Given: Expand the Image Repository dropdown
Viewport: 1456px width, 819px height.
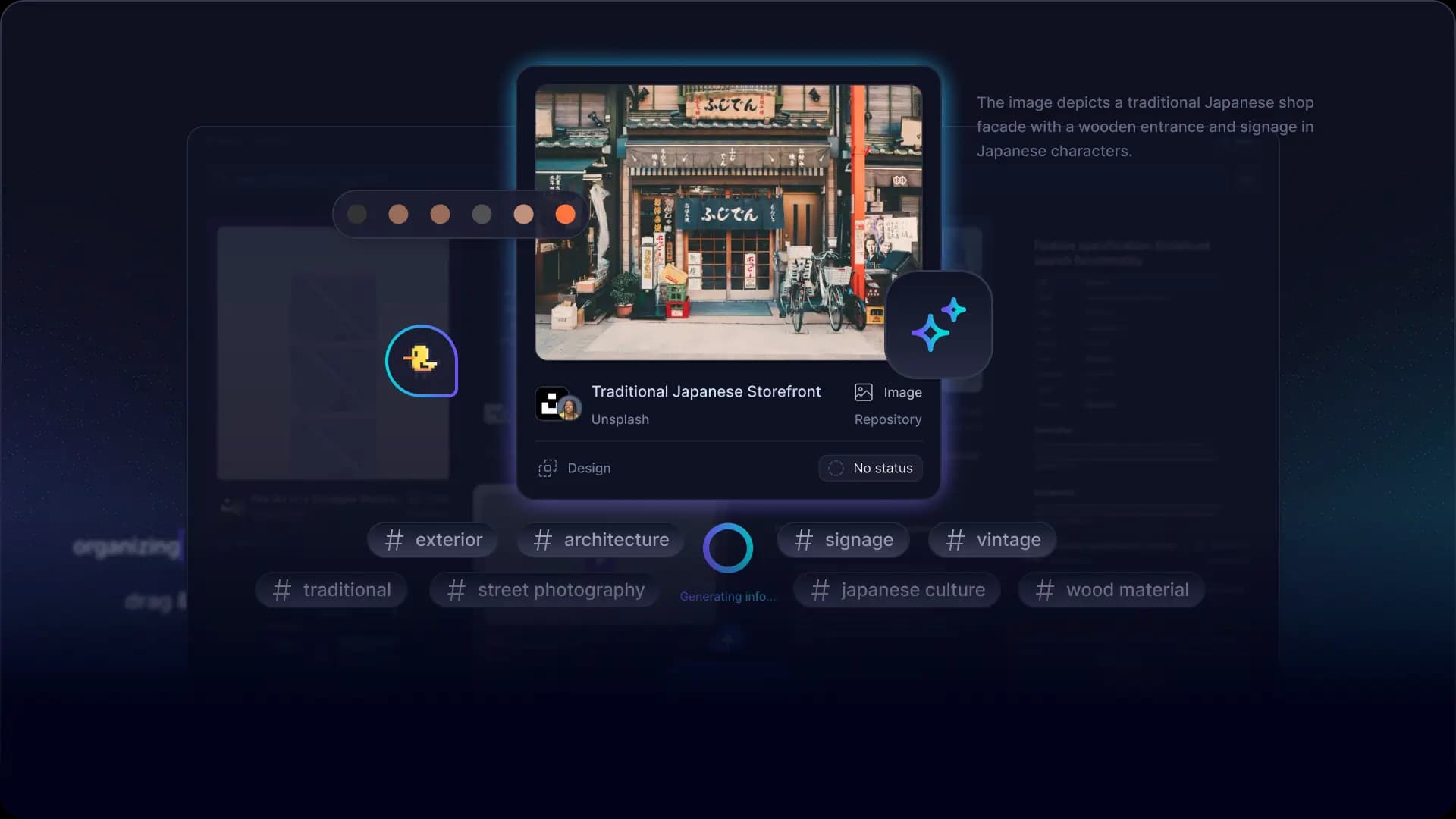Looking at the screenshot, I should coord(888,405).
